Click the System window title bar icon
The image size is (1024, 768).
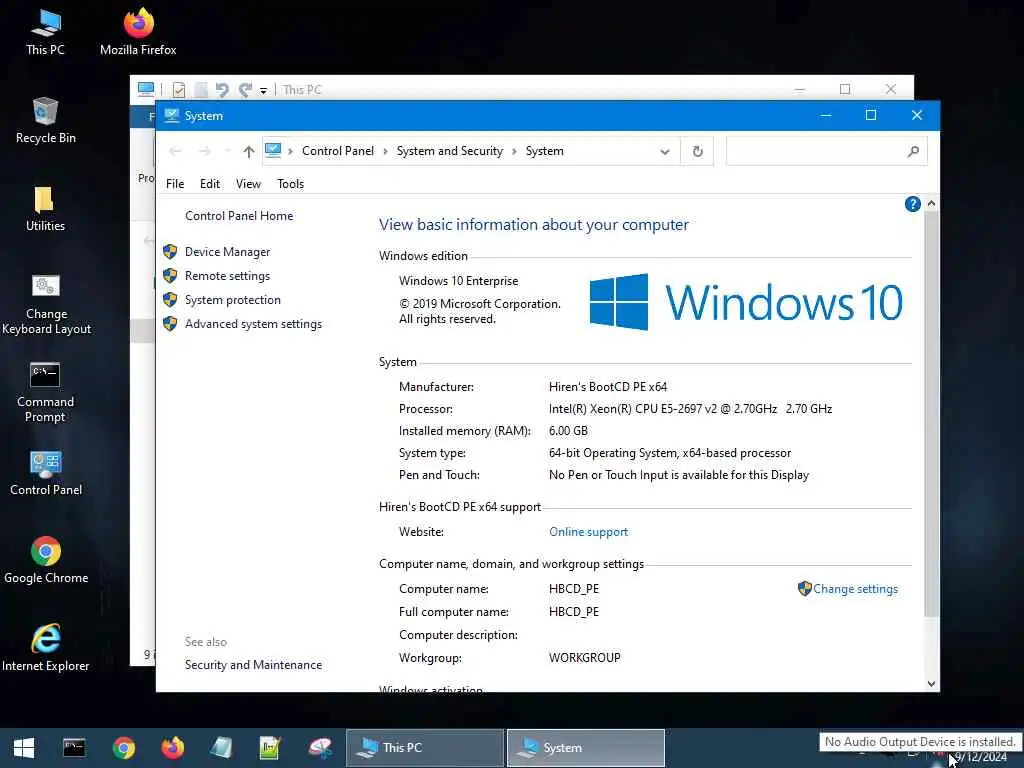pos(172,116)
